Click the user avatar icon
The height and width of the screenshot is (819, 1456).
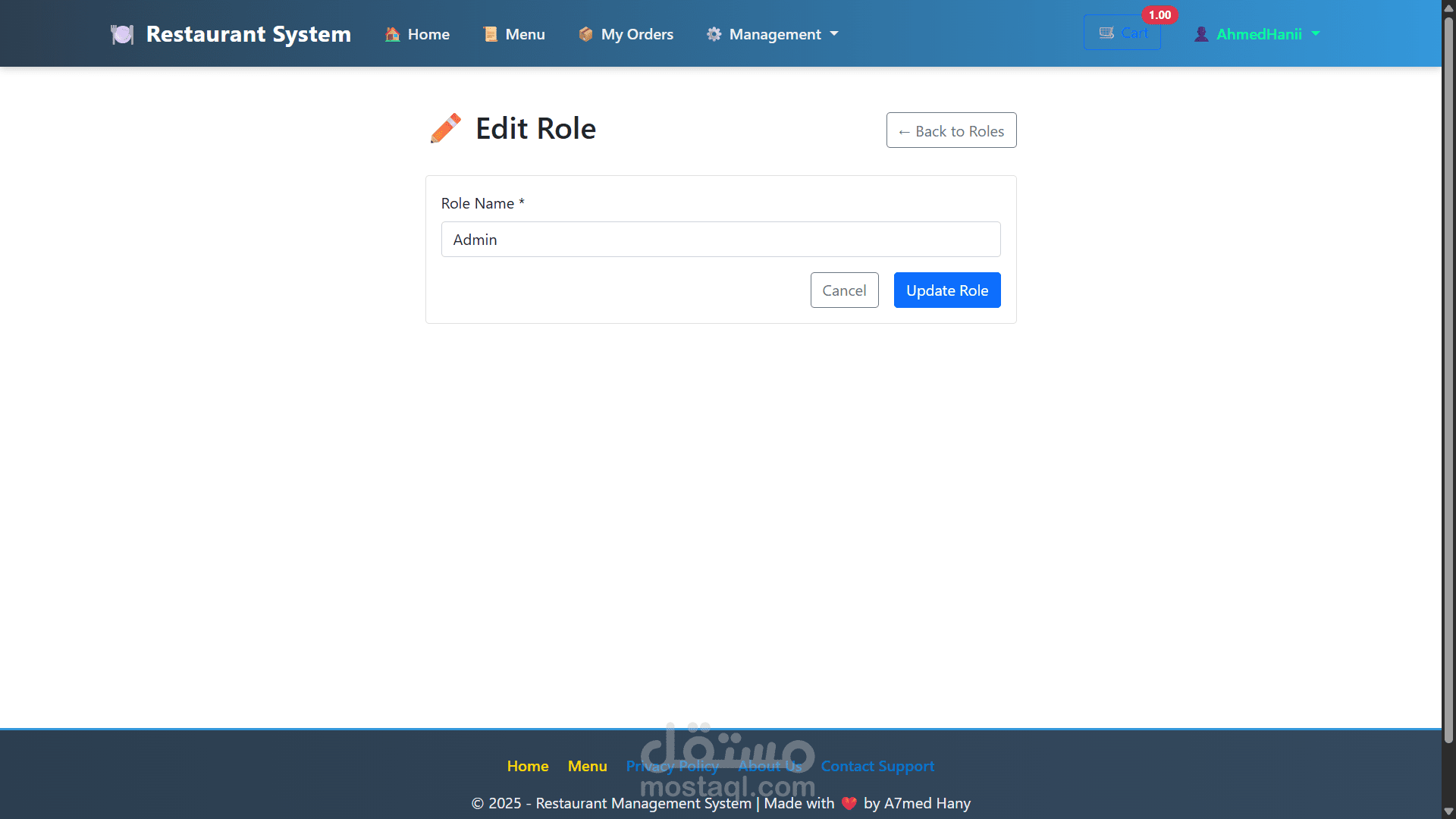pos(1201,34)
